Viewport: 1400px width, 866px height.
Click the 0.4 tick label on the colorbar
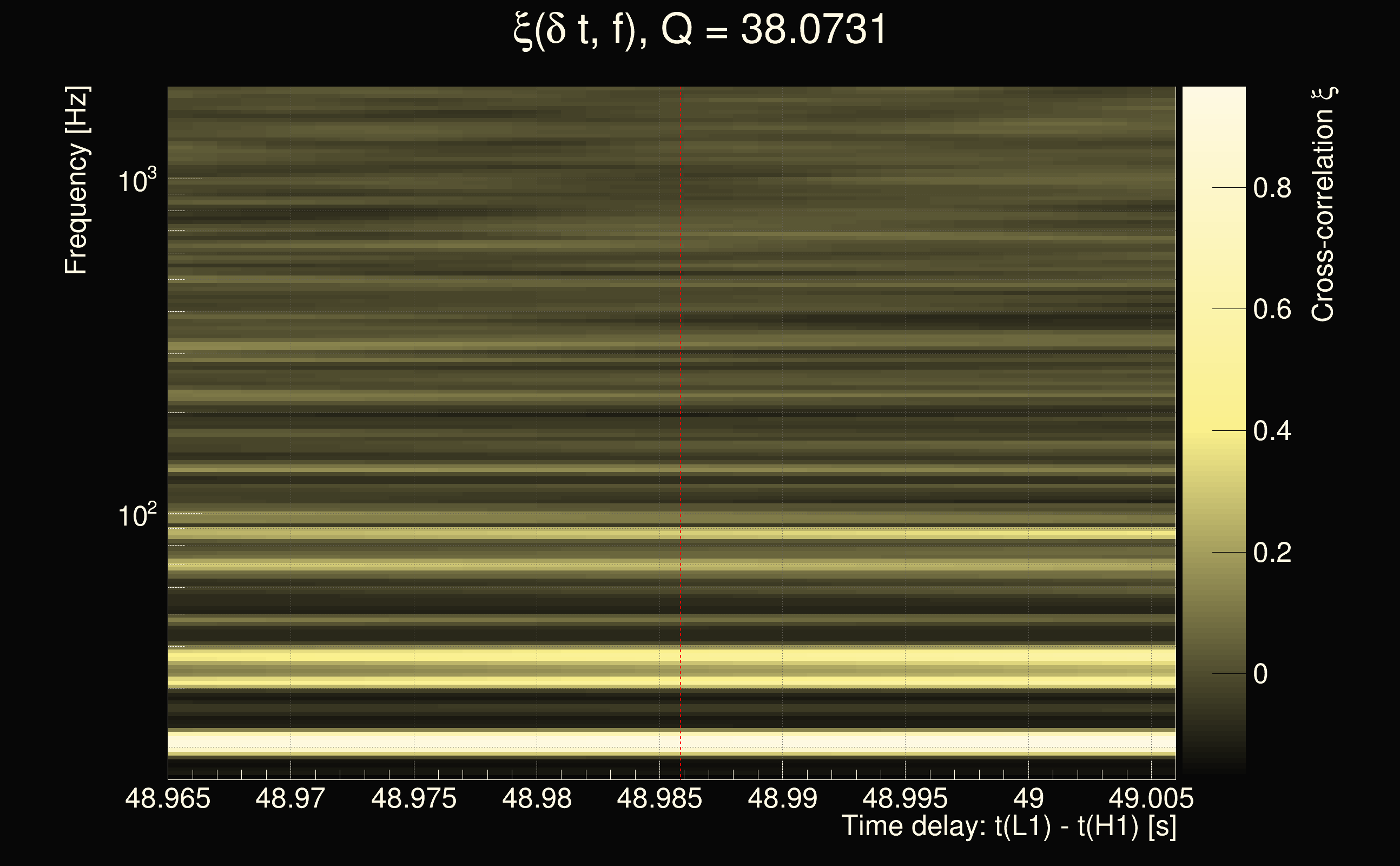tap(1272, 431)
